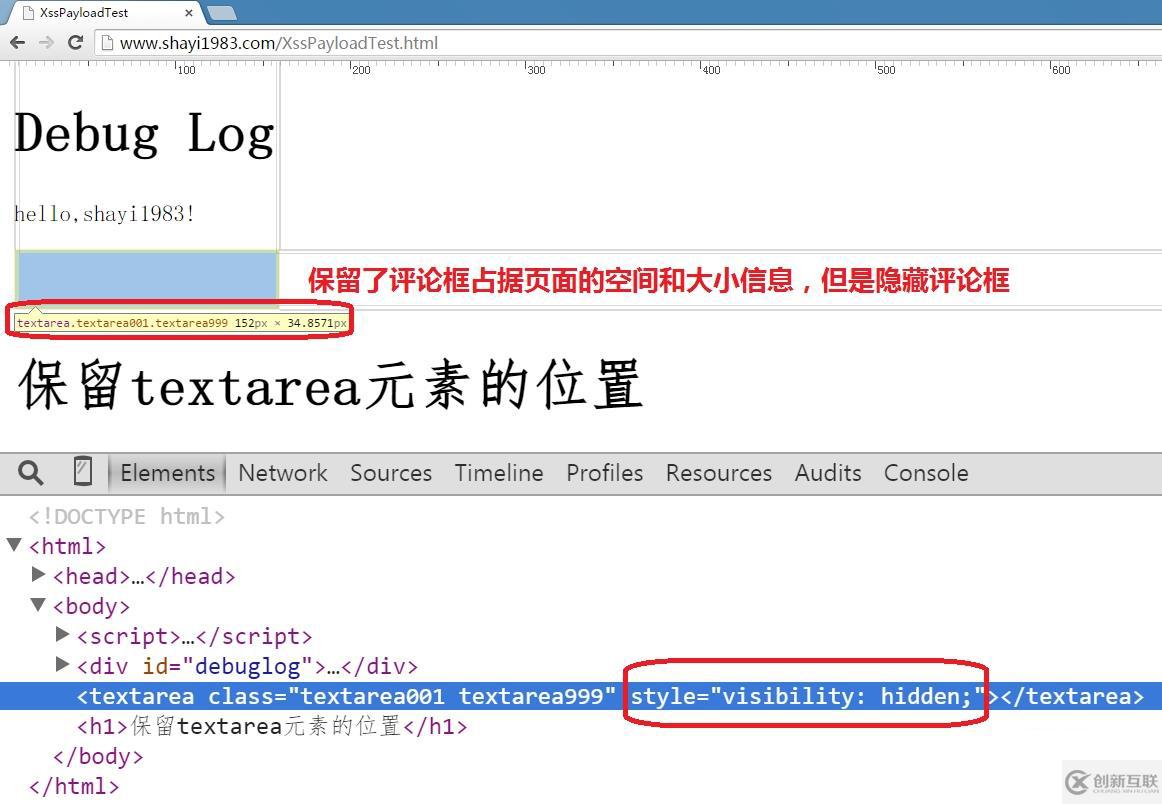Open the Audits panel
The image size is (1162, 804).
click(x=828, y=473)
